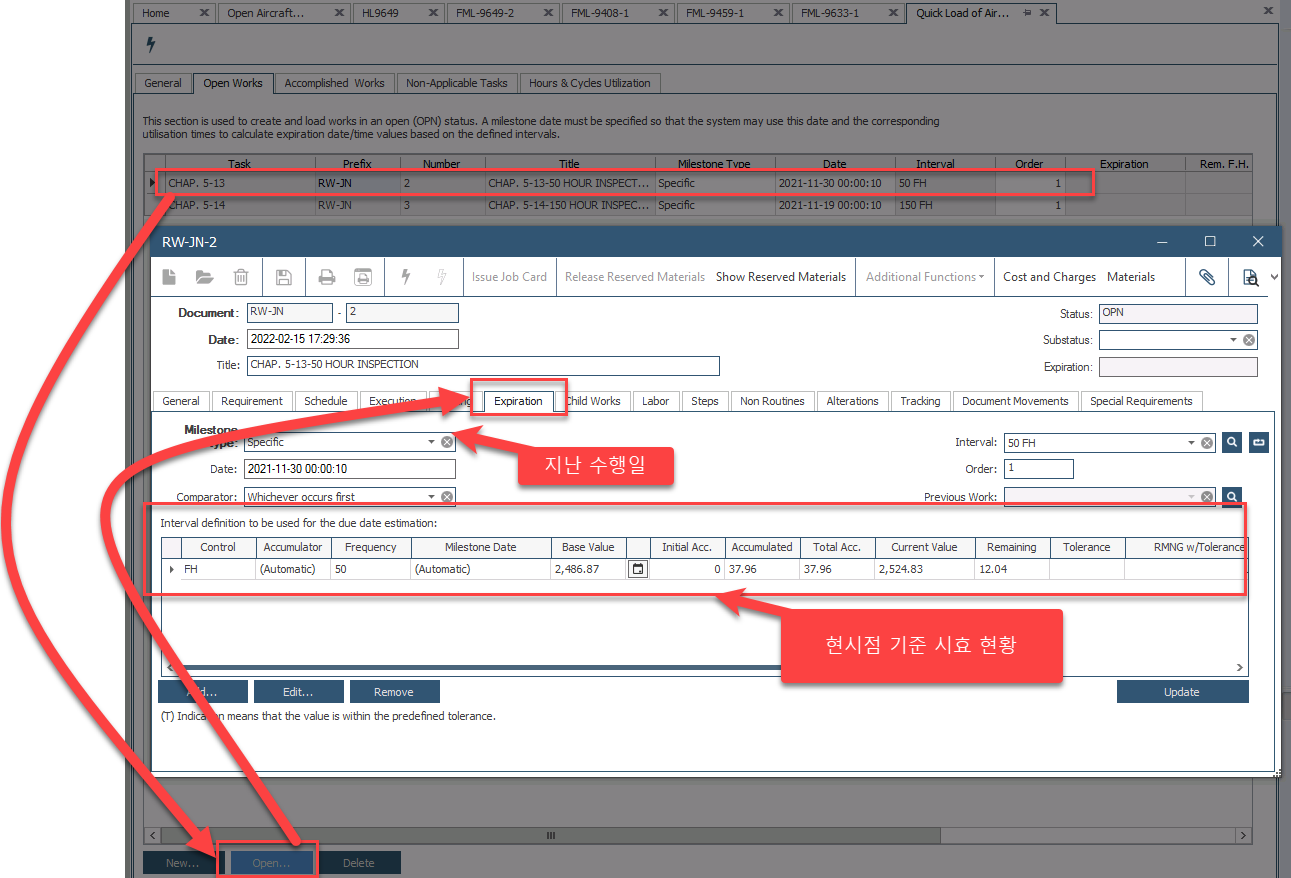Click the printer icon in the toolbar

tap(326, 277)
